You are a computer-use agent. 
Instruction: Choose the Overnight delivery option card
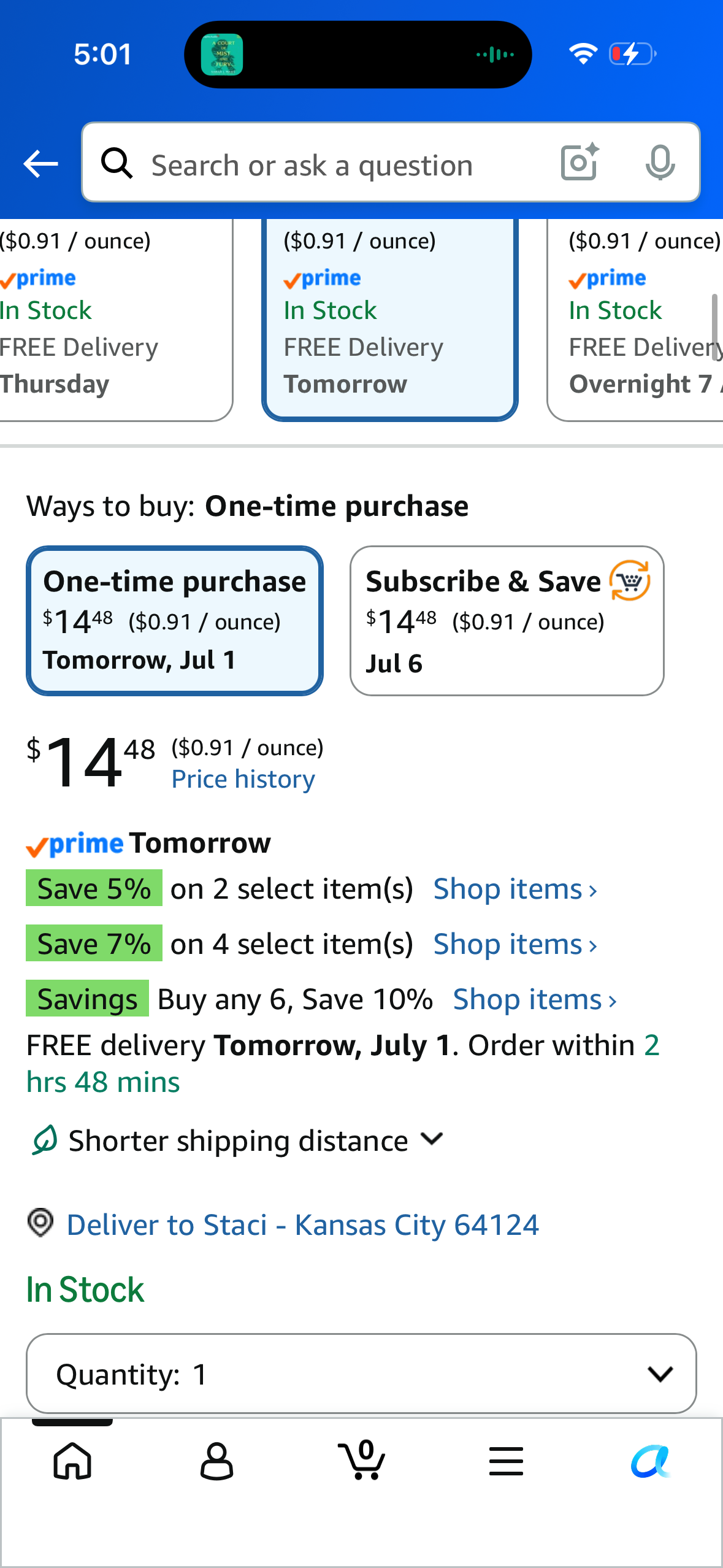click(x=635, y=320)
